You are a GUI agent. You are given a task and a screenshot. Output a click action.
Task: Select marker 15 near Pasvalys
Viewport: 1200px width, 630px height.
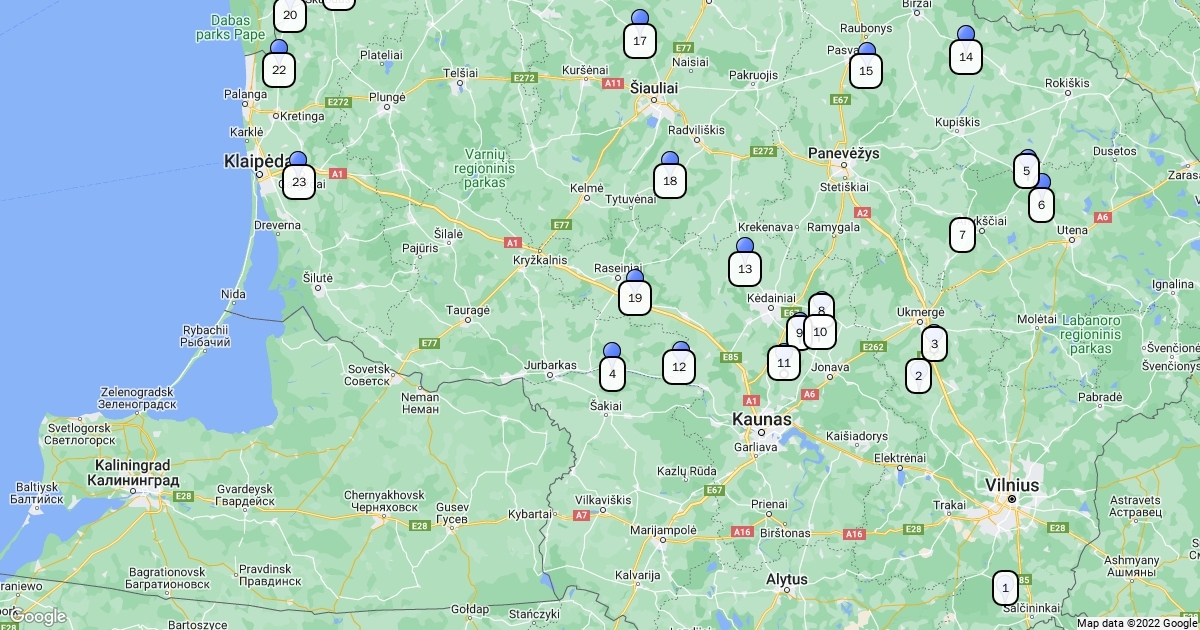[x=866, y=71]
